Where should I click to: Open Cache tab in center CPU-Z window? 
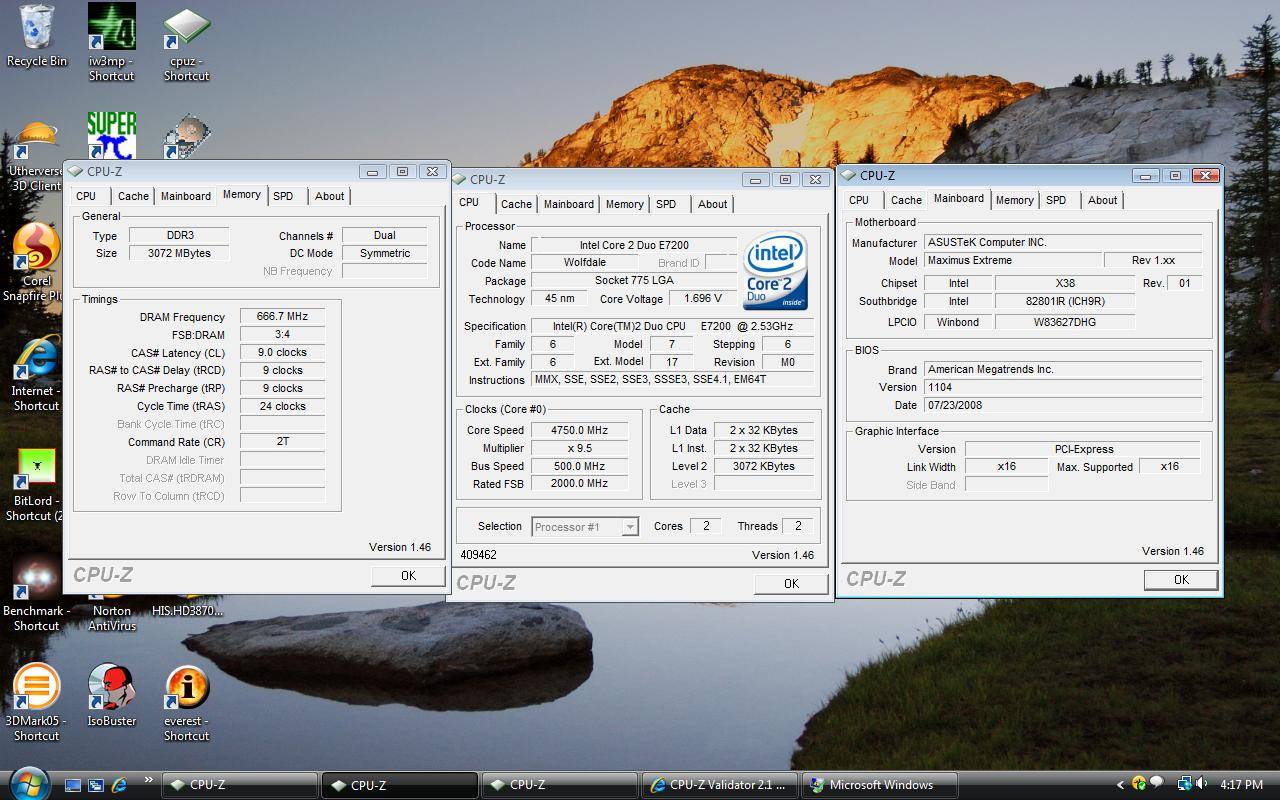coord(516,204)
